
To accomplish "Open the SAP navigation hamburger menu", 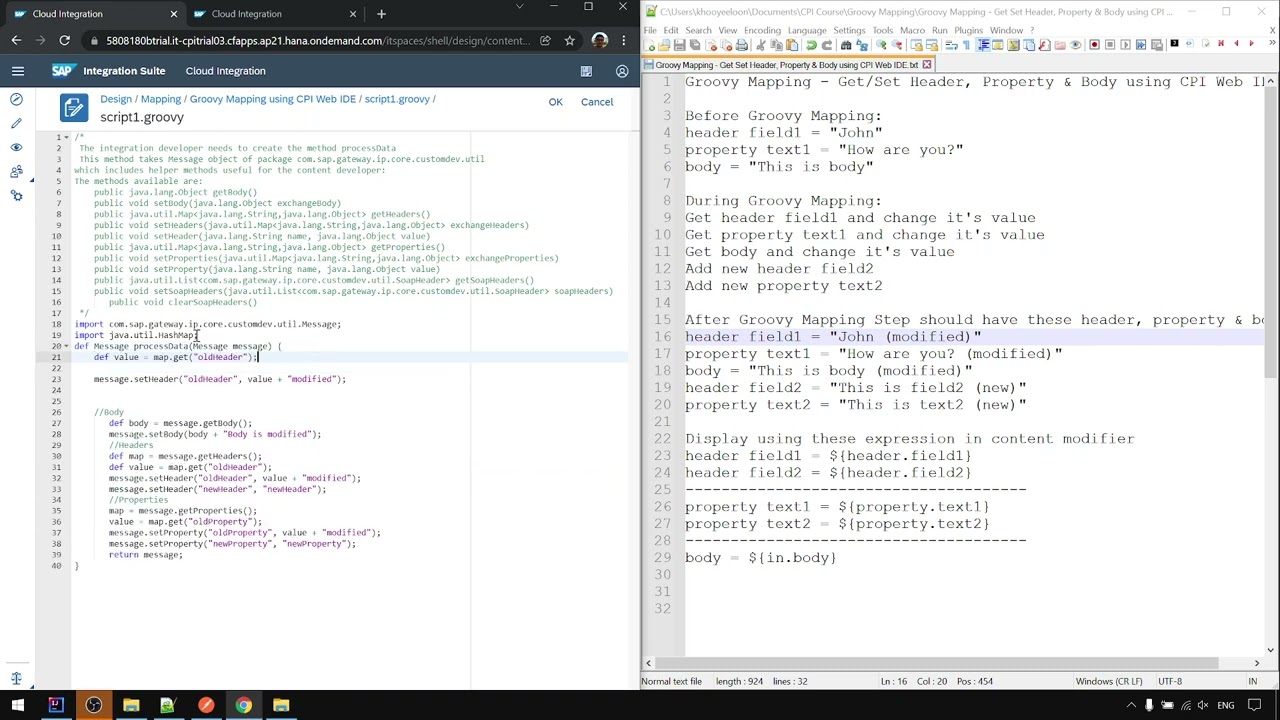I will 18,71.
